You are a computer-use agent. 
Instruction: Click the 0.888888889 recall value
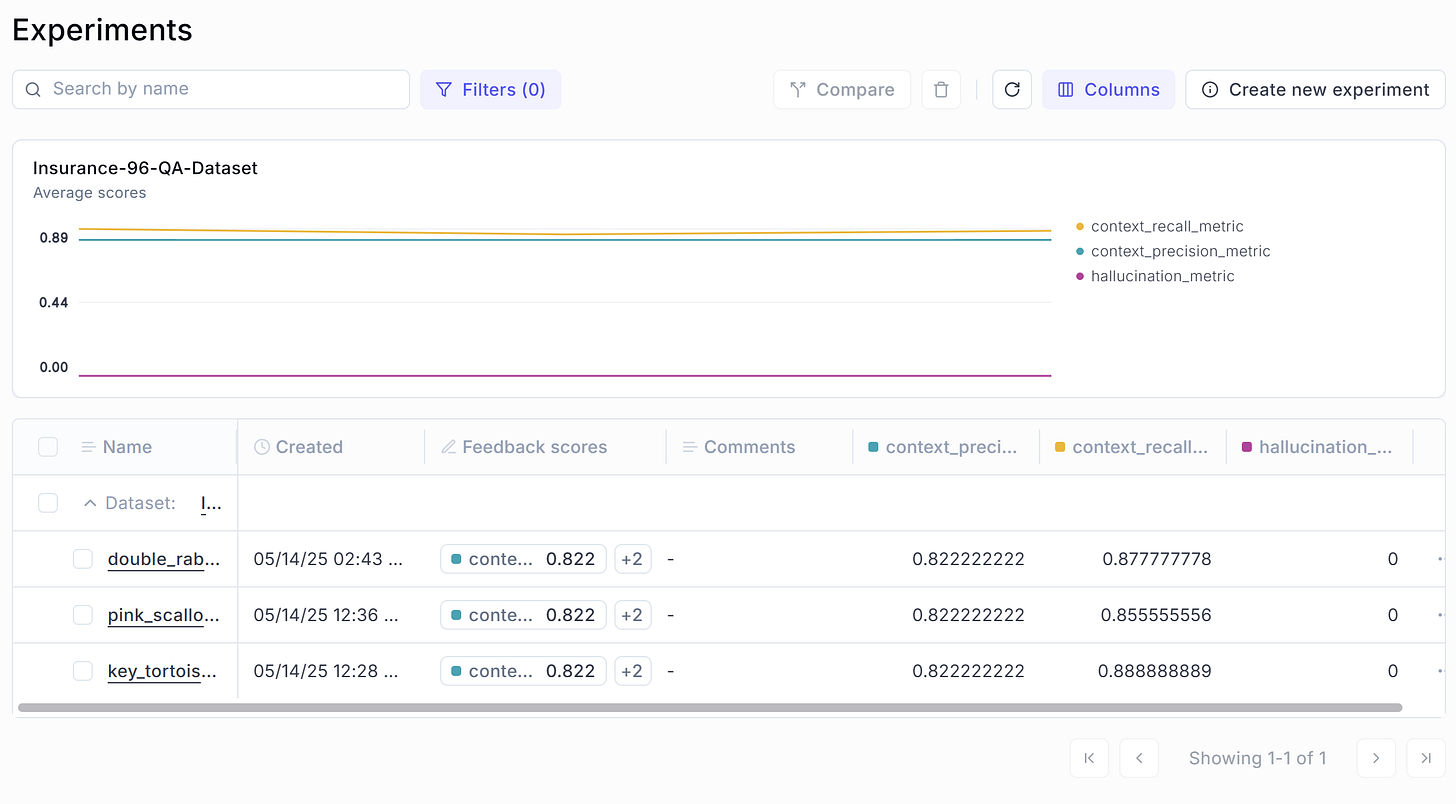tap(1155, 671)
